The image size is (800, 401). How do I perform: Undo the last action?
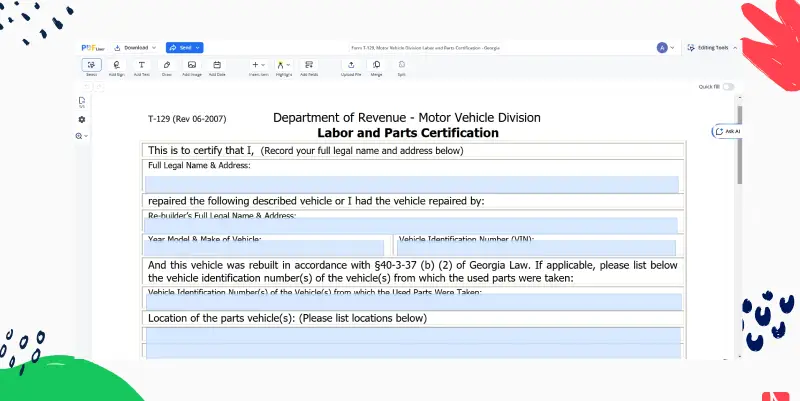(87, 87)
